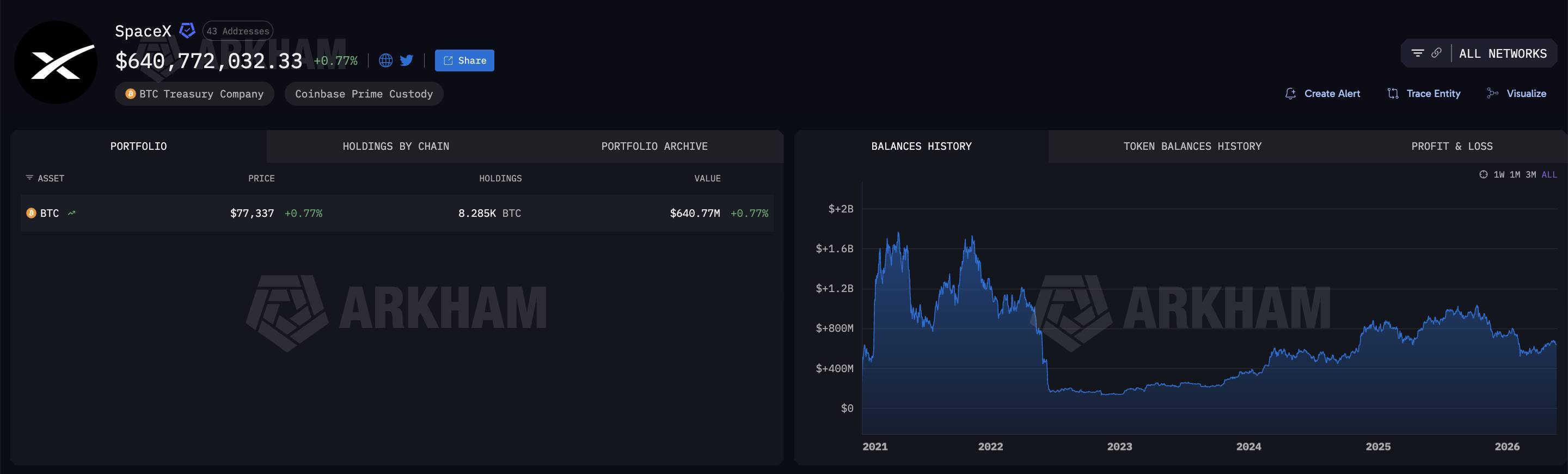Viewport: 1568px width, 474px height.
Task: Open the filter icon beside ALL NETWORKS
Action: [x=1418, y=53]
